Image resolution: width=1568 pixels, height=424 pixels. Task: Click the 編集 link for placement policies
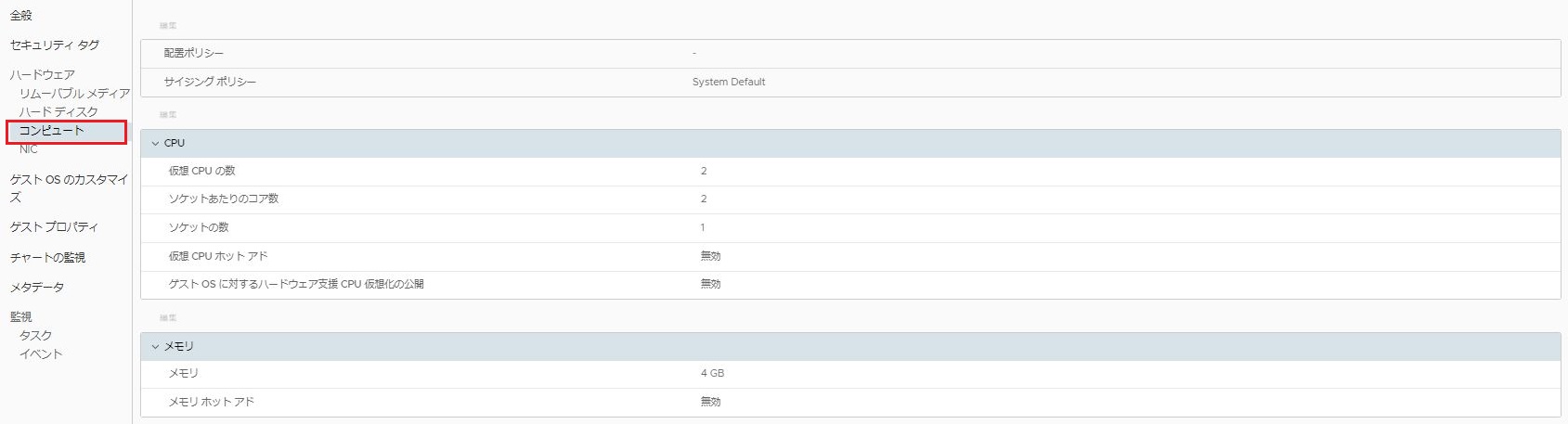coord(168,26)
